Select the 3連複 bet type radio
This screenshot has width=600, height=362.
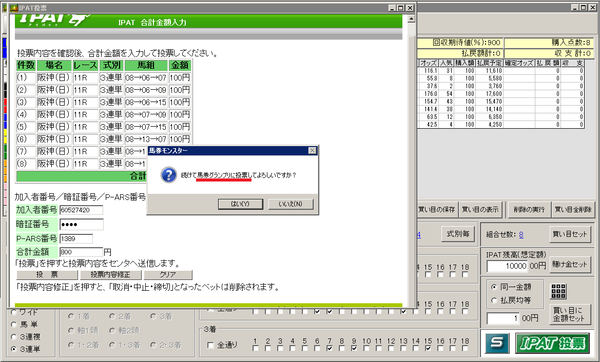pyautogui.click(x=14, y=337)
